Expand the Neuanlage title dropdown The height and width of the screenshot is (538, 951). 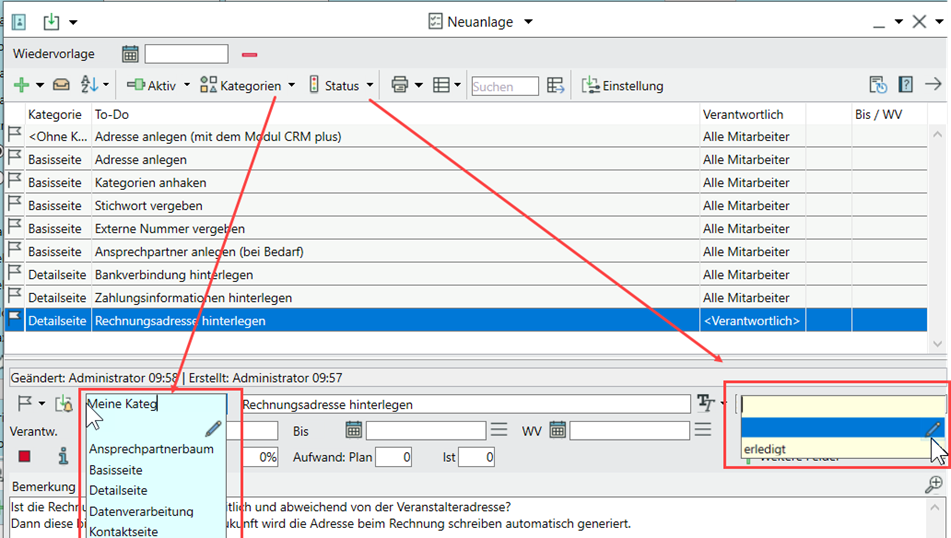tap(529, 21)
